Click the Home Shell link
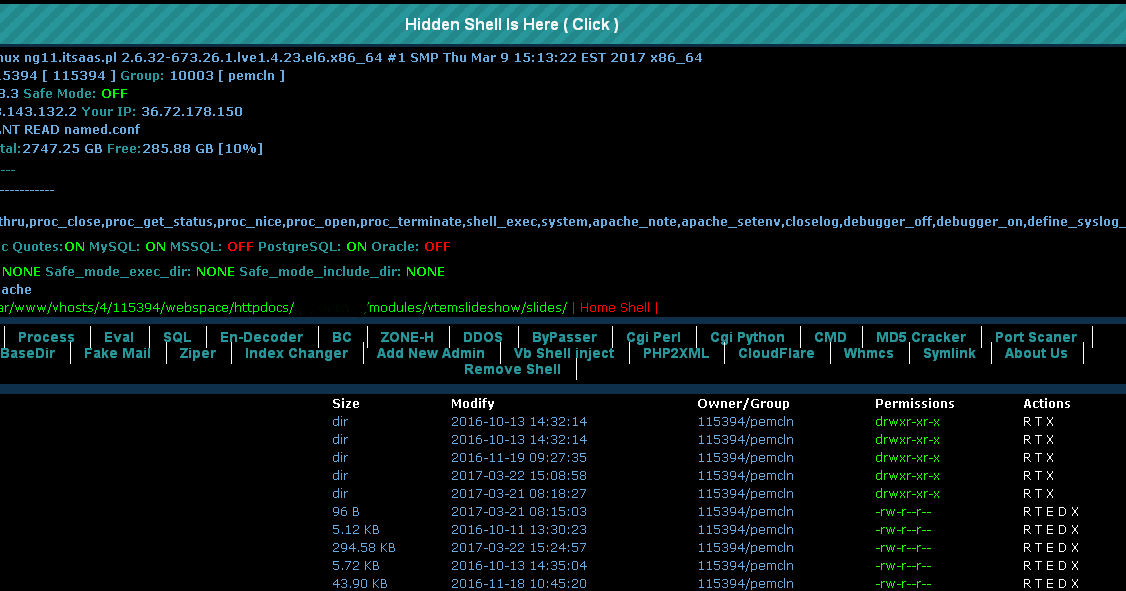The width and height of the screenshot is (1126, 591). click(617, 307)
